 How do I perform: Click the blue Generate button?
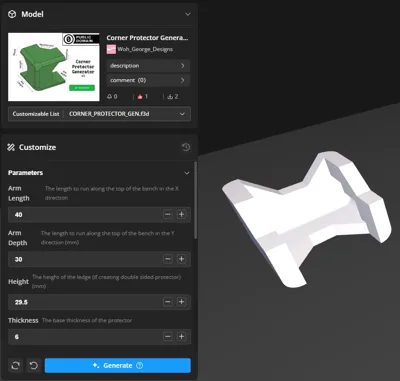[x=118, y=366]
